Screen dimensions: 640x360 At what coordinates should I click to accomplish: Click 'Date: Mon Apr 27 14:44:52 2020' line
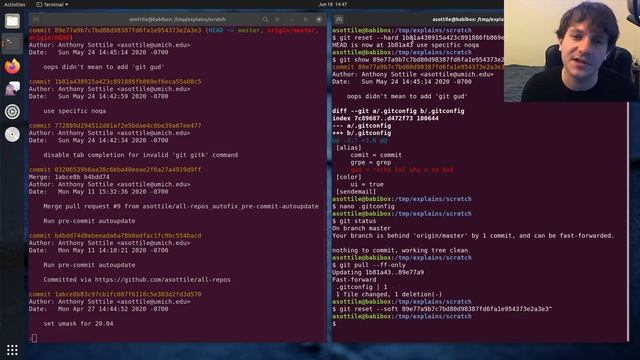[x=98, y=309]
